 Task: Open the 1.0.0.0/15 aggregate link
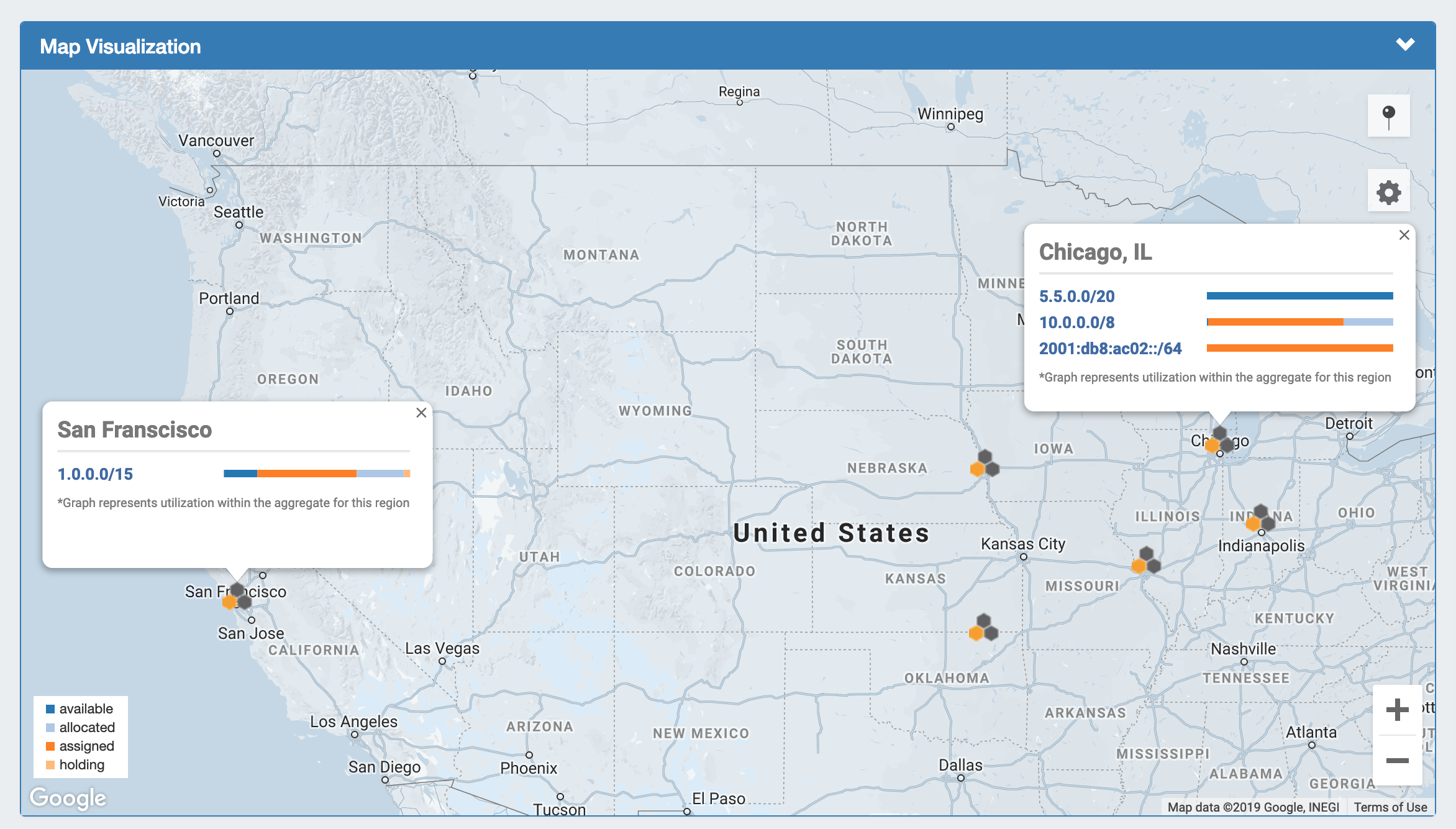tap(95, 474)
